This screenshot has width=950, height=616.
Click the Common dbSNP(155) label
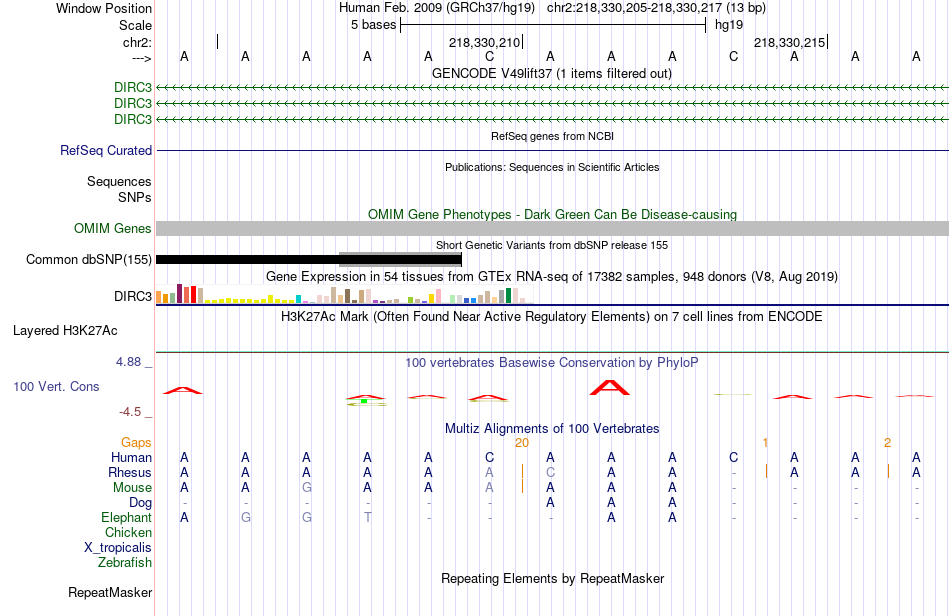(x=88, y=259)
